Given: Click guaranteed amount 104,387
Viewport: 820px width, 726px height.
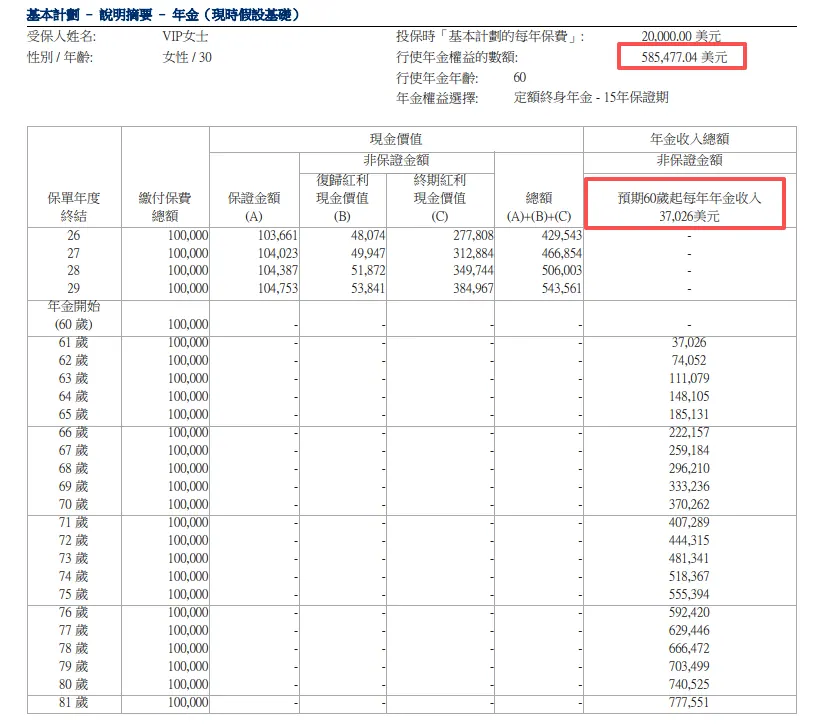Looking at the screenshot, I should [278, 271].
